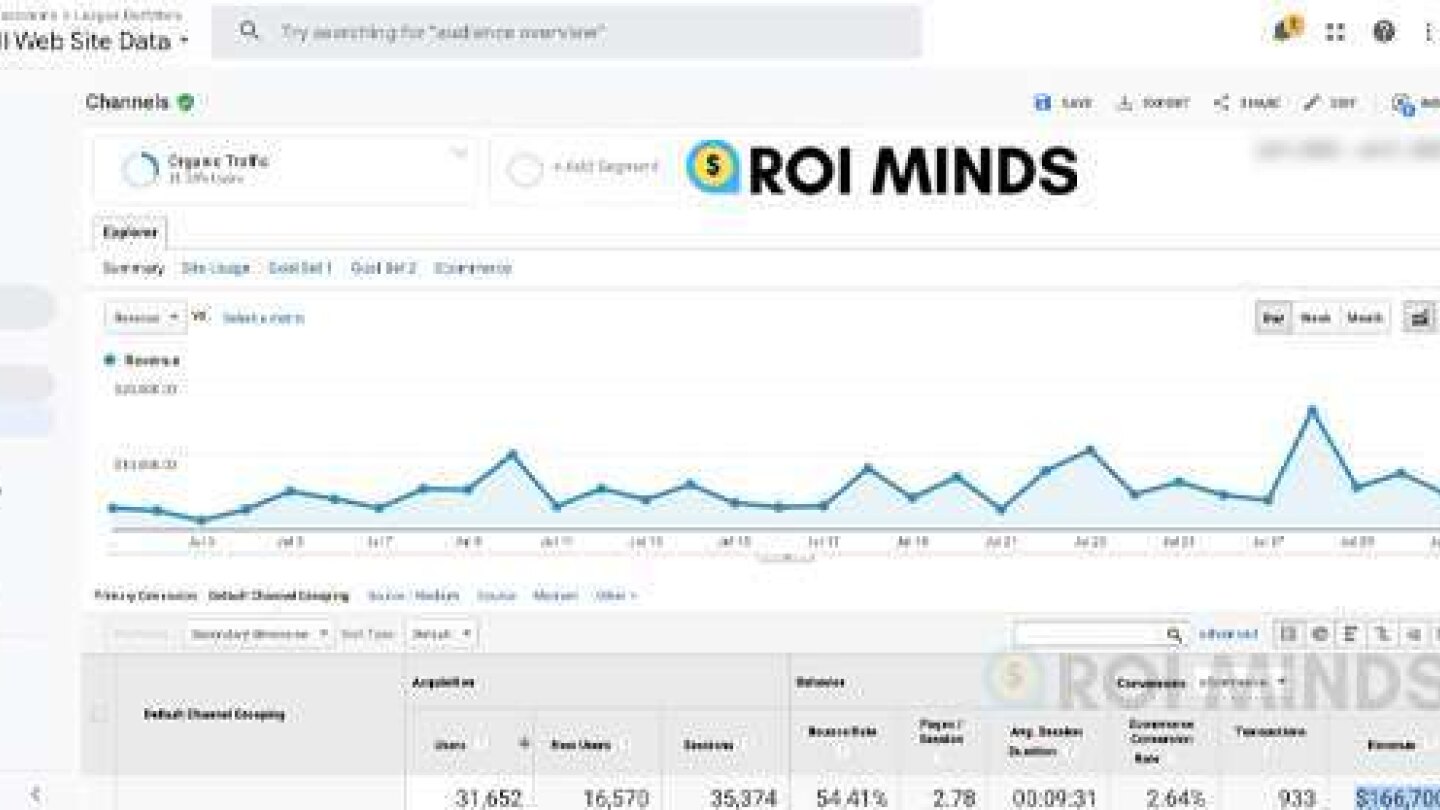Tick the table header select-all checkbox
The height and width of the screenshot is (810, 1440).
[99, 714]
